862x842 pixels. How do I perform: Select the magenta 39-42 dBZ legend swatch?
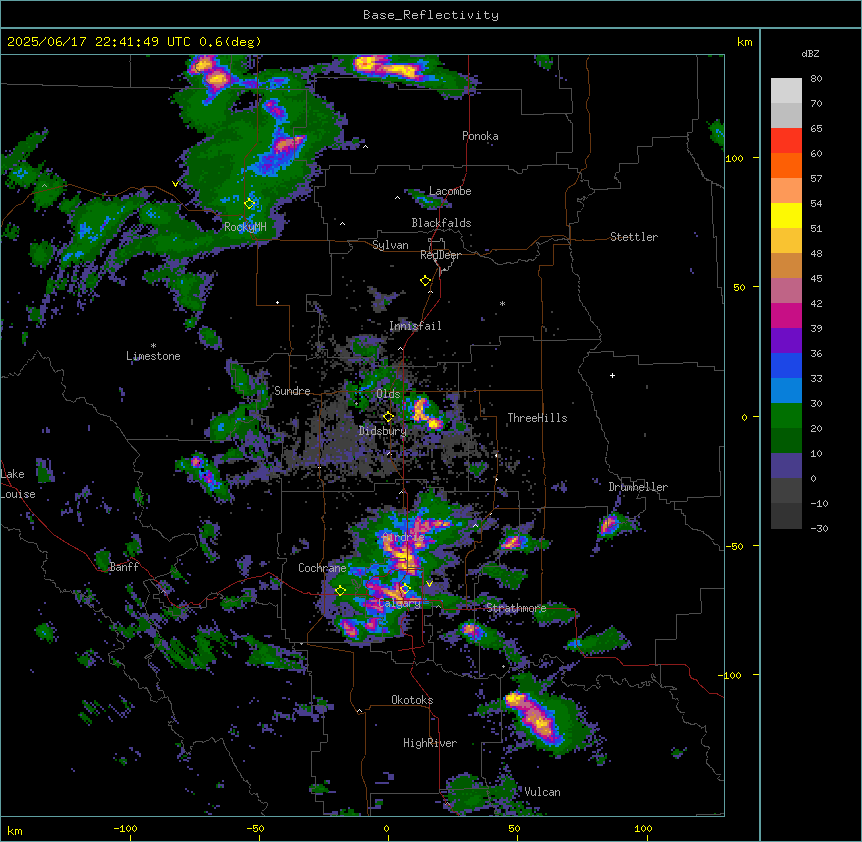786,315
